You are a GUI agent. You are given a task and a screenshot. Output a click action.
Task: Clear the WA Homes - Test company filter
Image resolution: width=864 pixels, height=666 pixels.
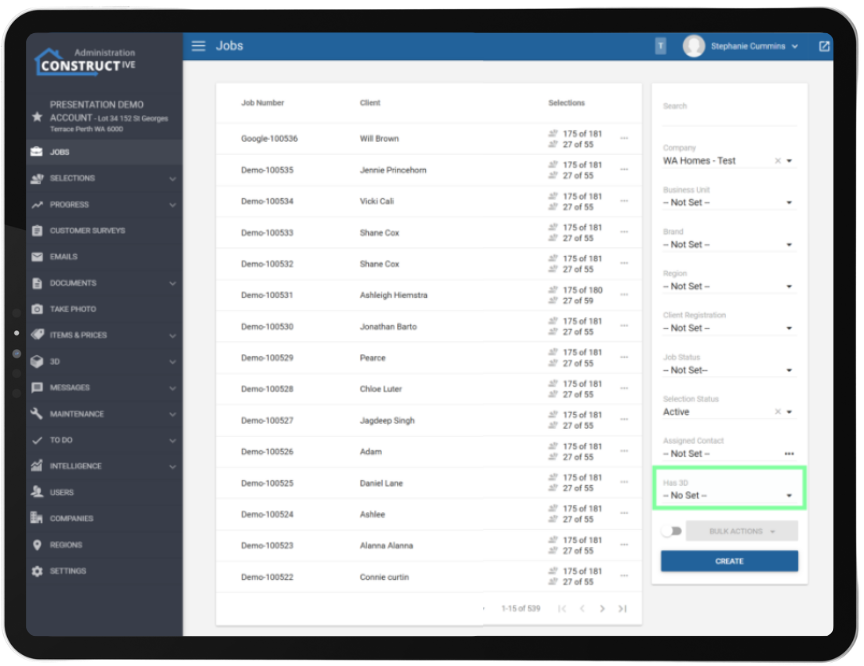point(777,161)
